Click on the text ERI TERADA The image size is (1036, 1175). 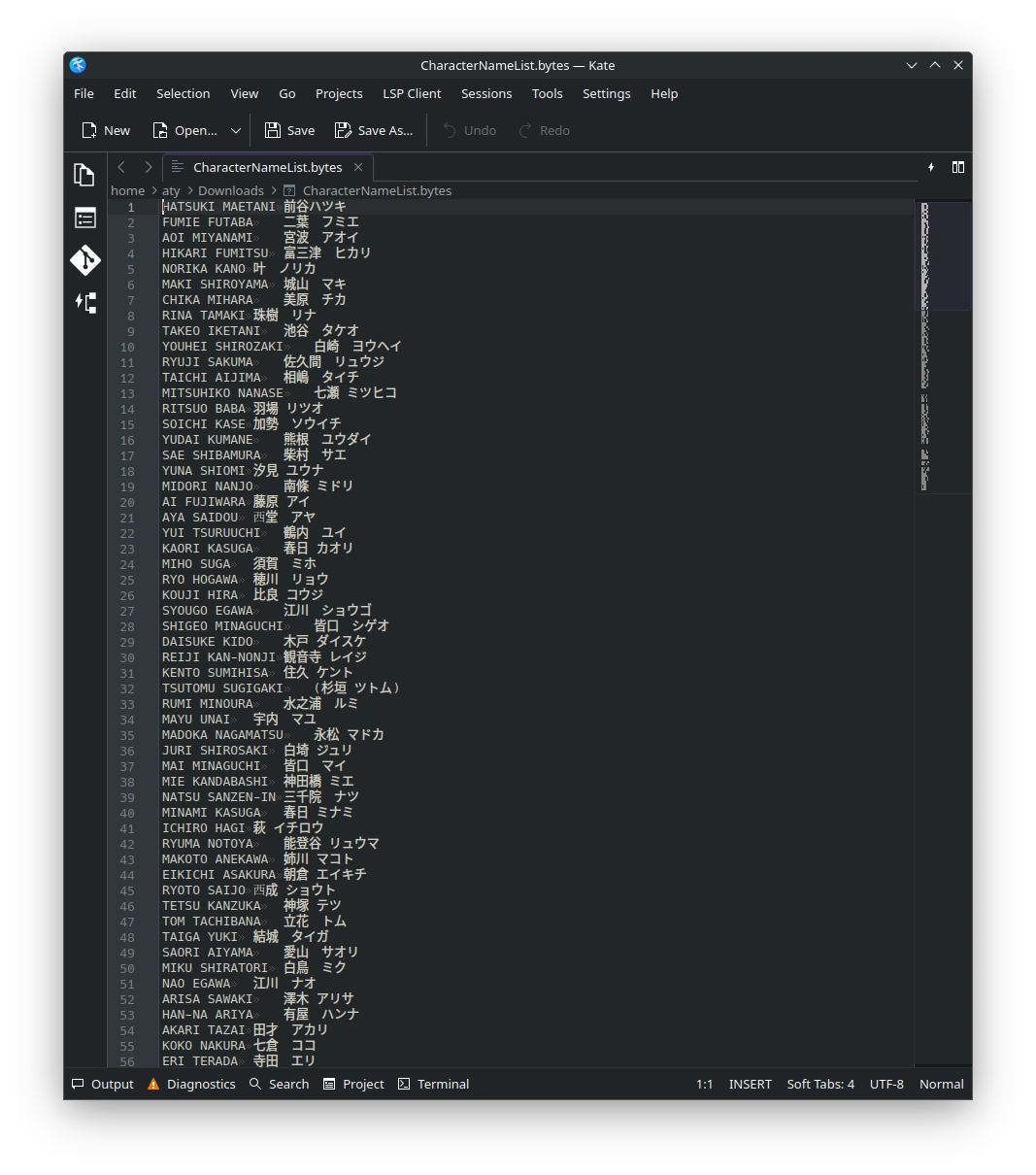point(200,1061)
